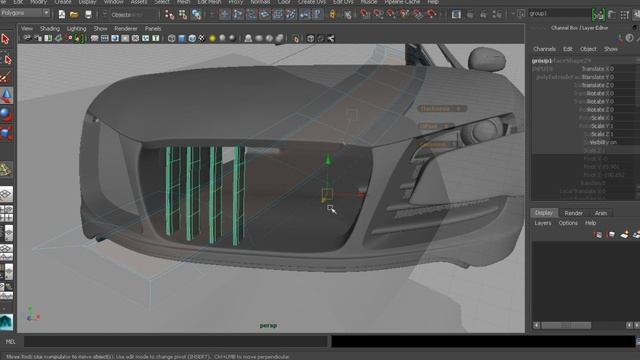This screenshot has width=640, height=360.
Task: Open the Options menu in Layer Editor
Action: click(568, 223)
